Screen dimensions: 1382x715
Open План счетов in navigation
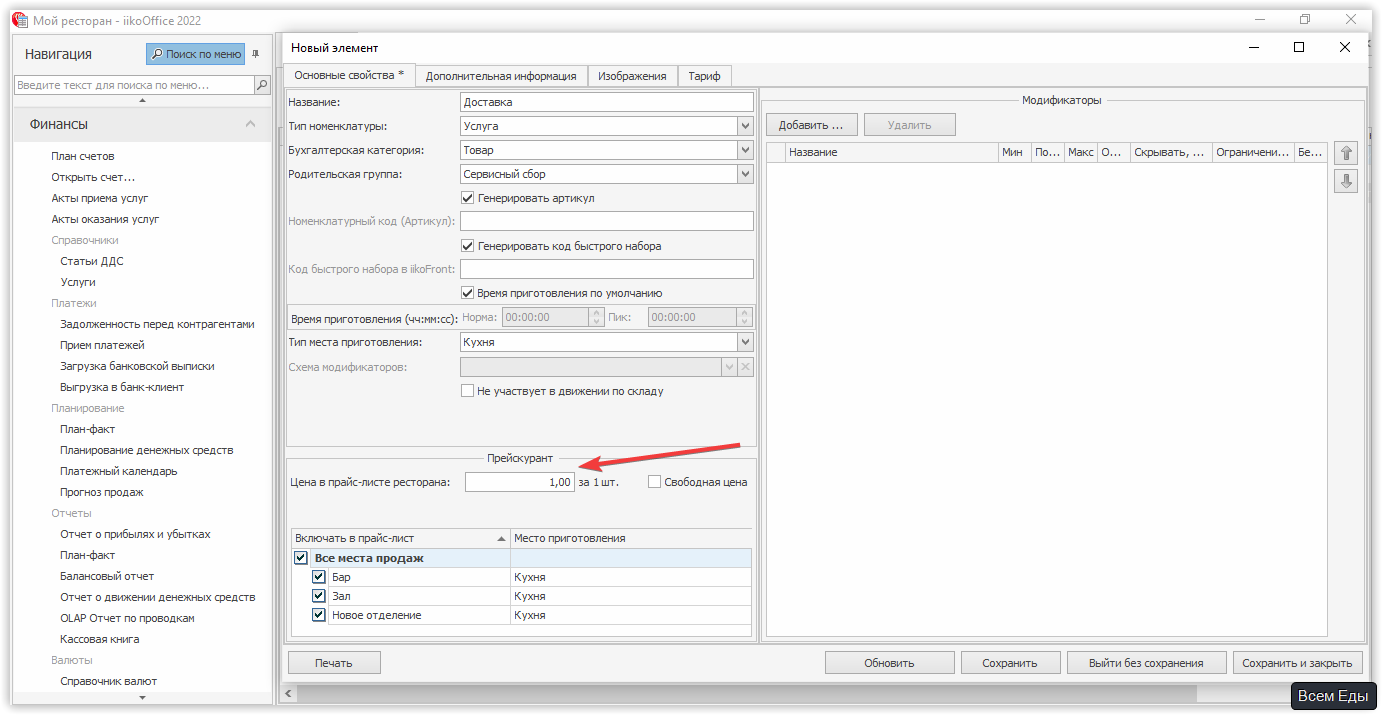(83, 156)
